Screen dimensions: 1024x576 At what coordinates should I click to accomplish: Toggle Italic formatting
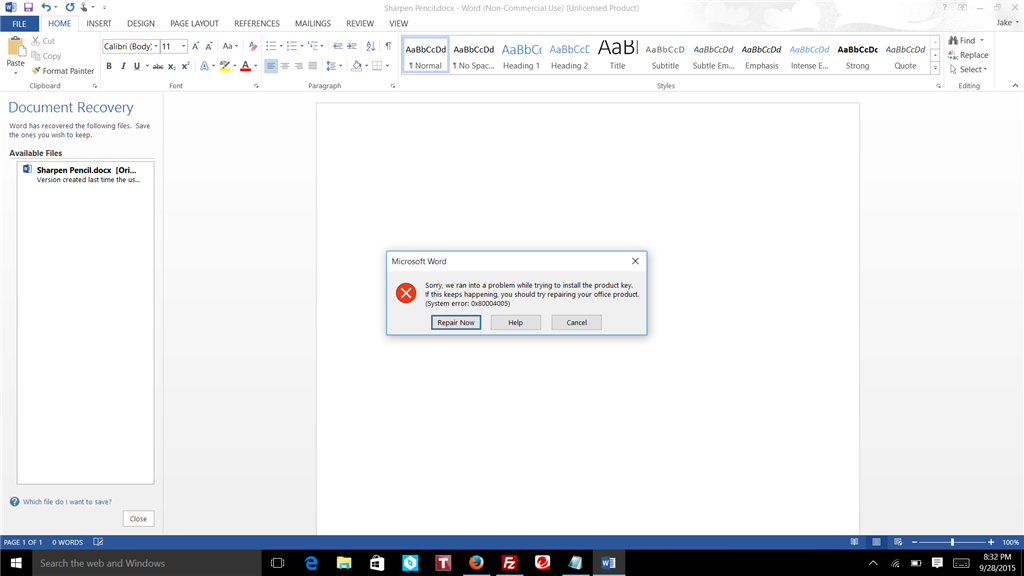(x=123, y=66)
